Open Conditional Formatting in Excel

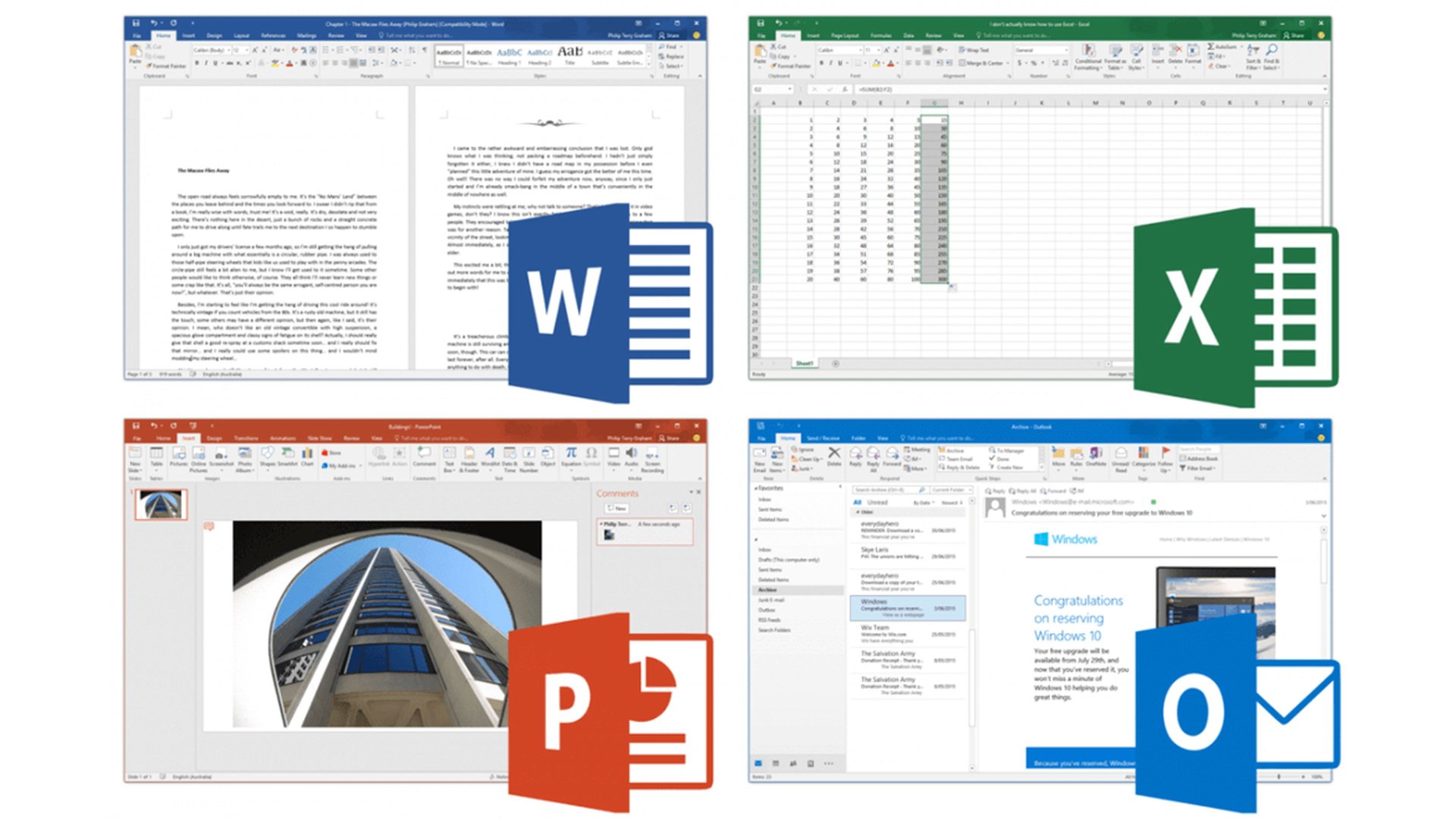[1087, 58]
